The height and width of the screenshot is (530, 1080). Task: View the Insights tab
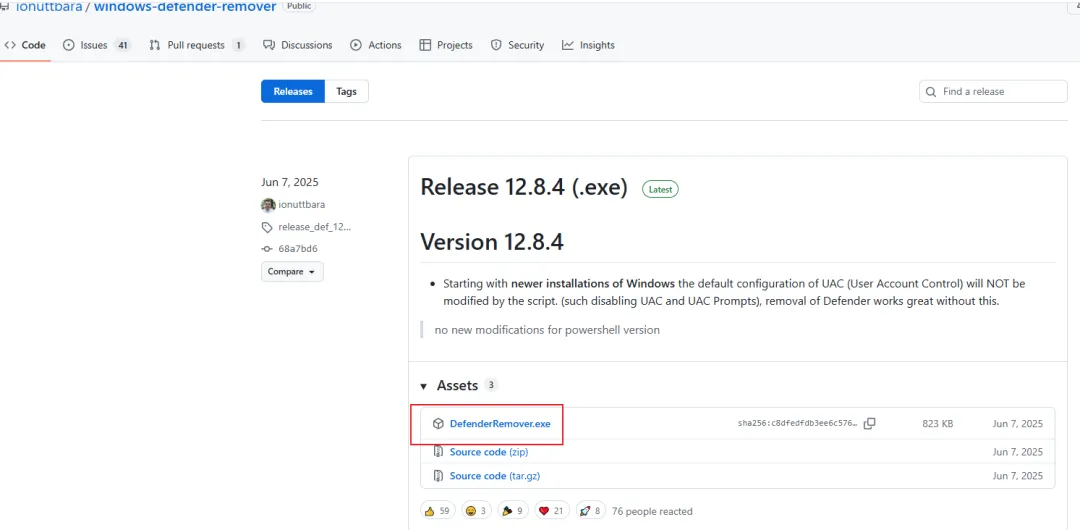[x=588, y=45]
